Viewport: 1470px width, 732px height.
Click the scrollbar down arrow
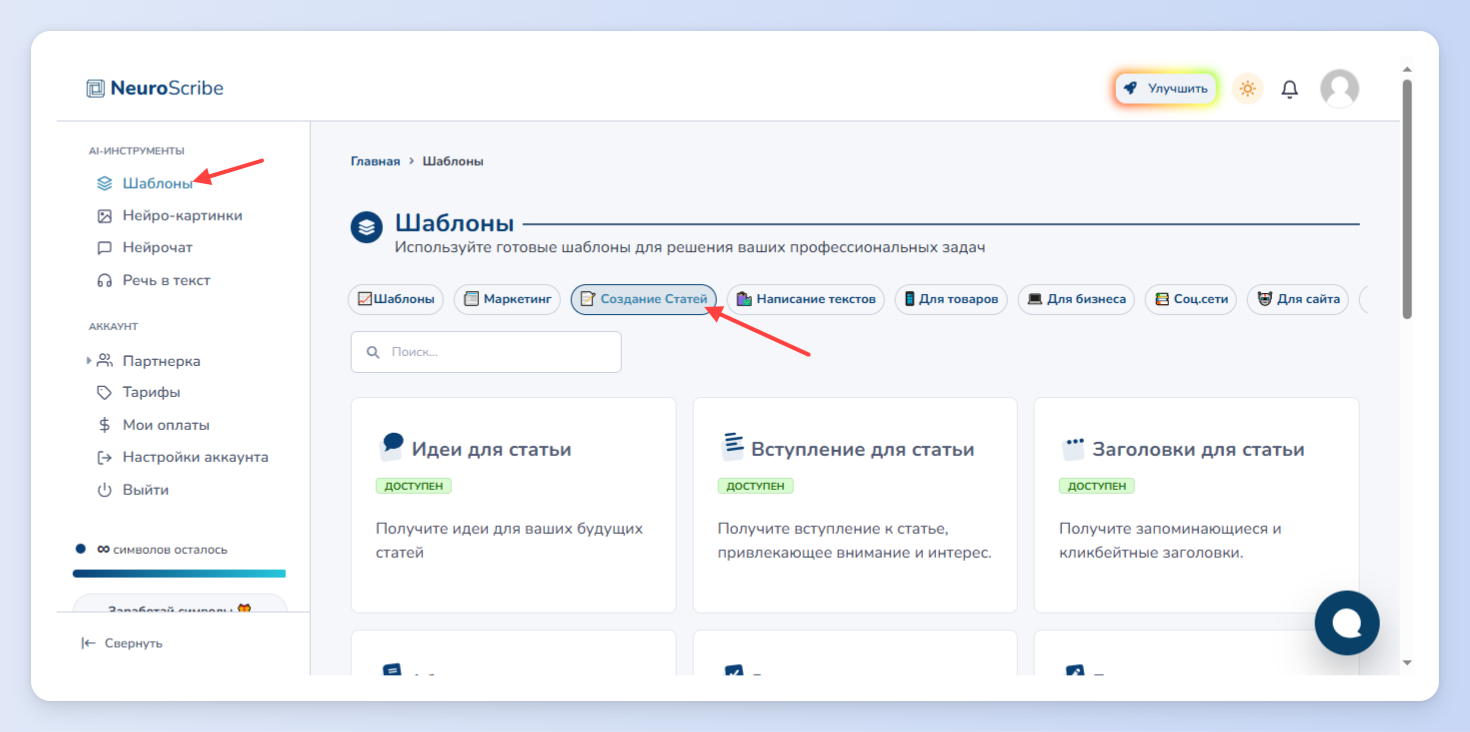click(1407, 662)
